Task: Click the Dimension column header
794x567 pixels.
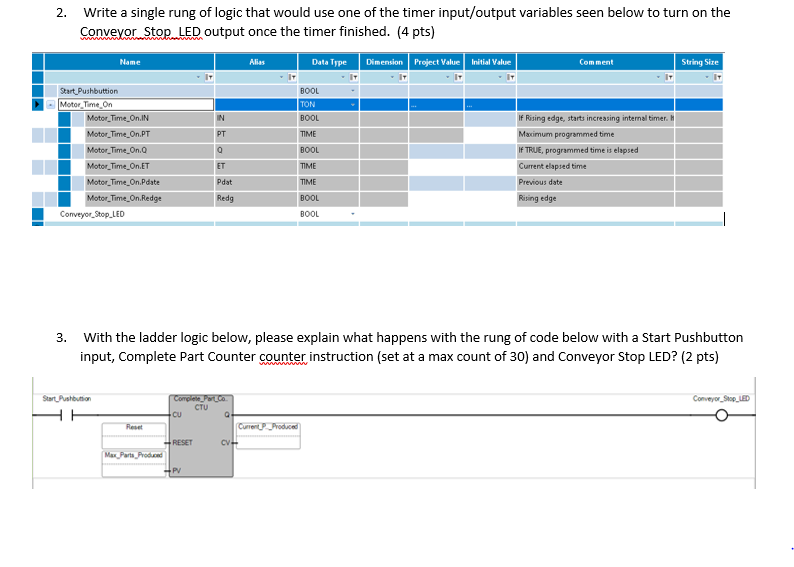Action: click(384, 62)
